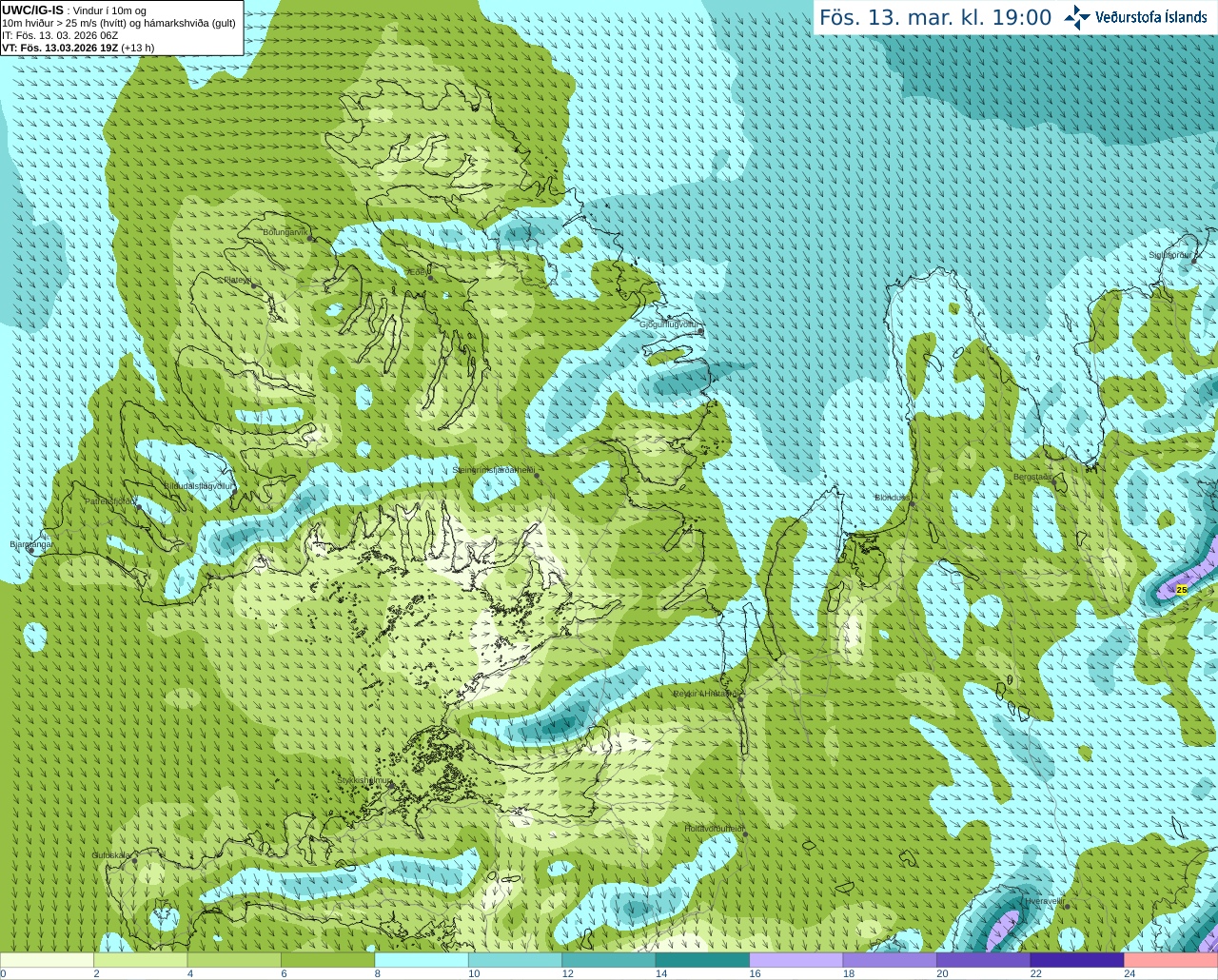
Task: Select the light yellow-green 2–4 m/s legend swatch
Action: [x=140, y=960]
